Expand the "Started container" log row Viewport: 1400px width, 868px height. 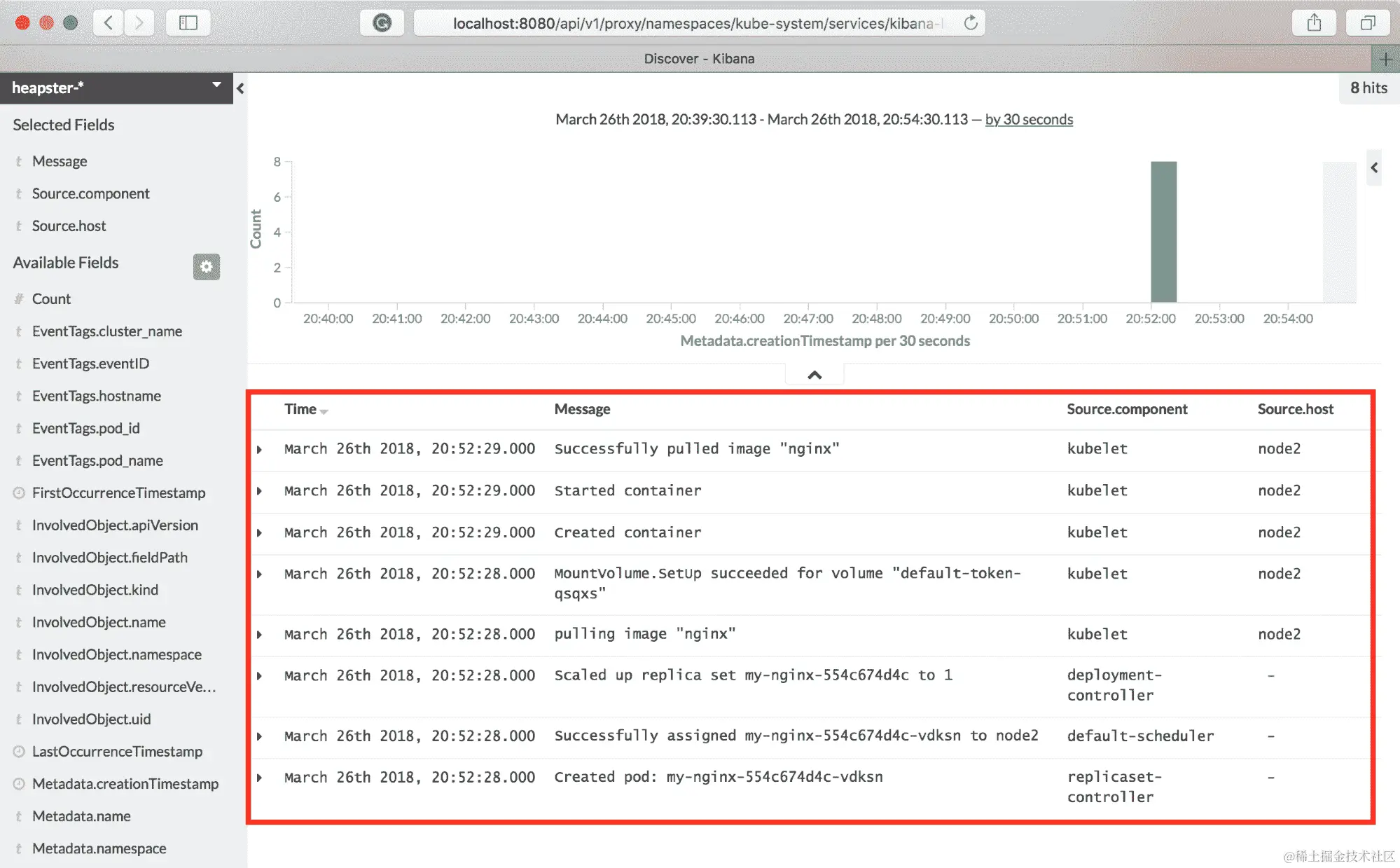(x=260, y=491)
